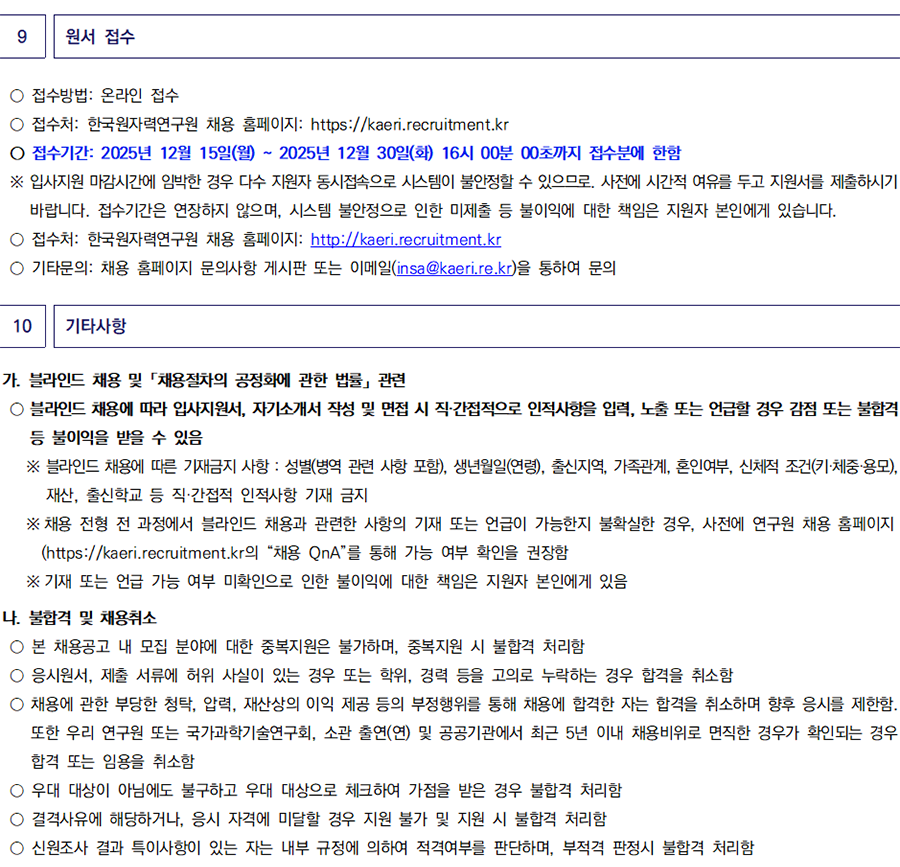Select the 기재금지 사항 note line
This screenshot has height=867, width=900.
point(470,466)
